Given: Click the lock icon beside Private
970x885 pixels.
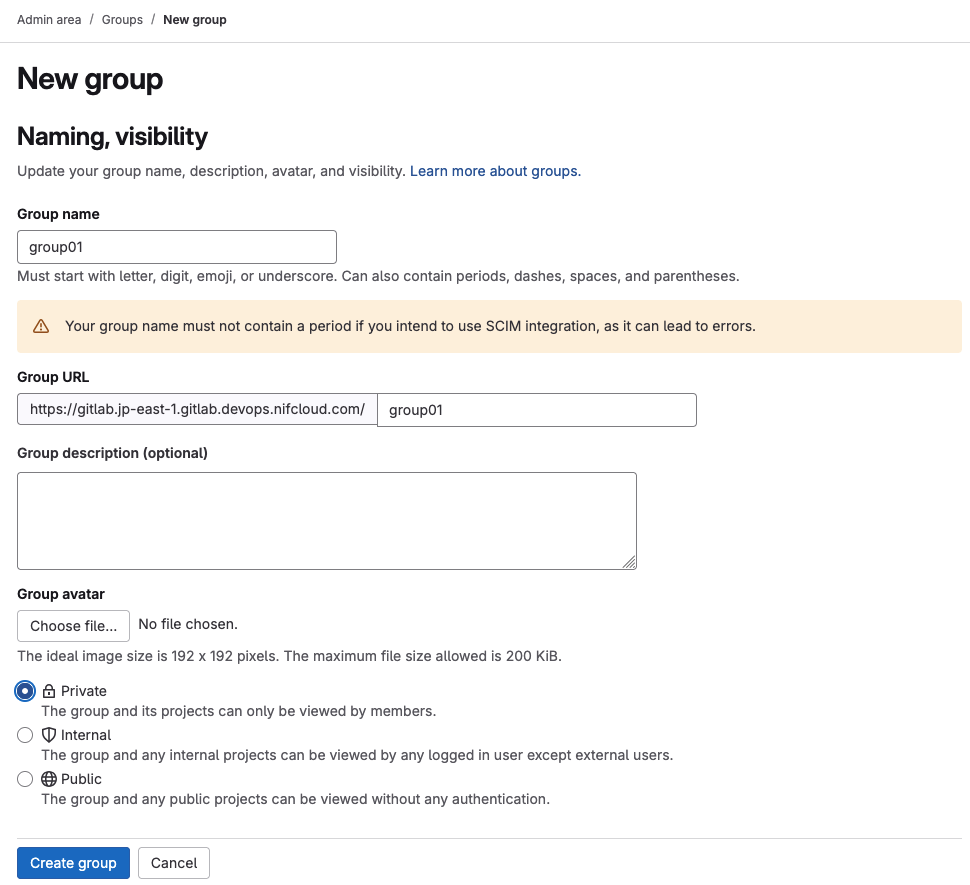Looking at the screenshot, I should [x=49, y=691].
